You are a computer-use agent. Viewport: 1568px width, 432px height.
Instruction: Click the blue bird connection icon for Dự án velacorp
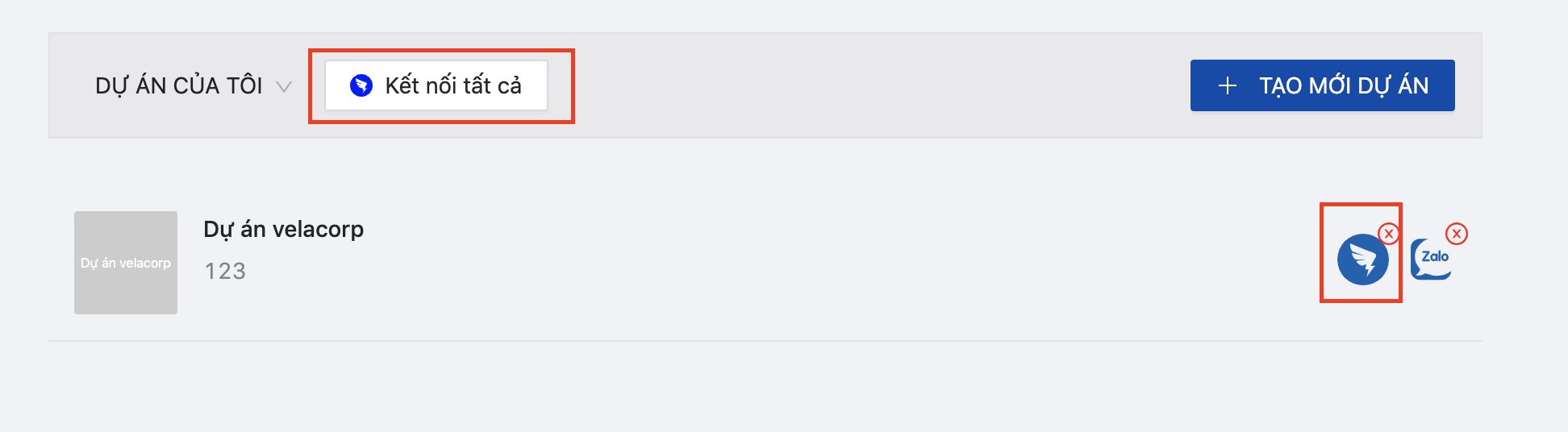[x=1362, y=260]
